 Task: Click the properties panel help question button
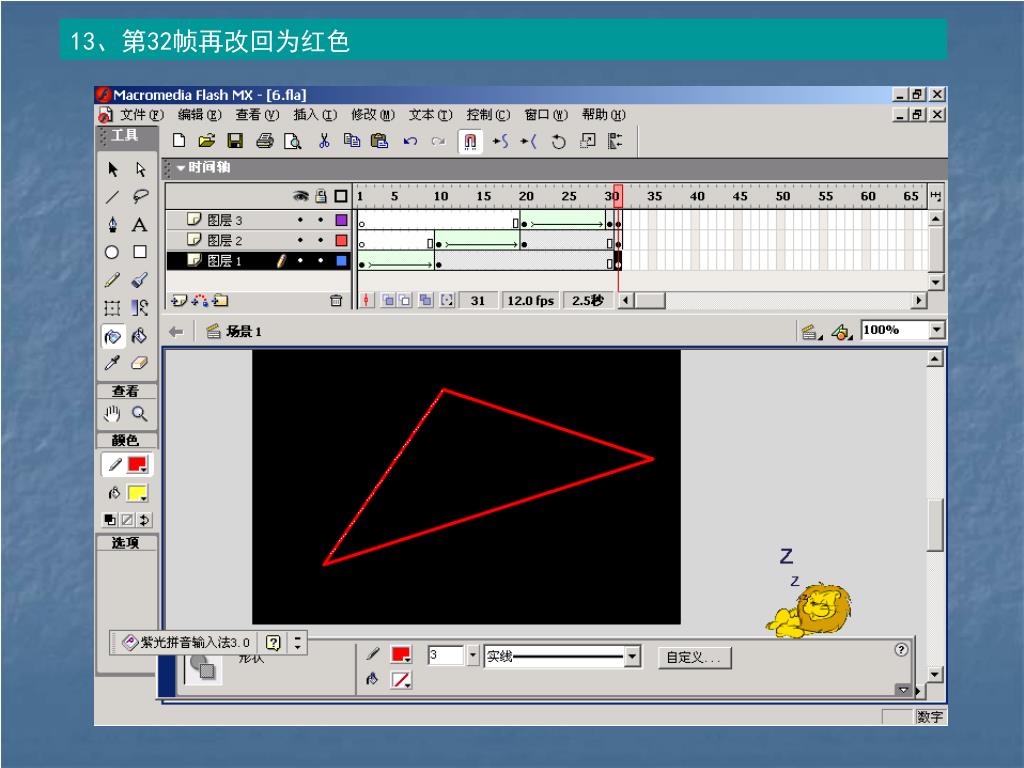coord(901,649)
